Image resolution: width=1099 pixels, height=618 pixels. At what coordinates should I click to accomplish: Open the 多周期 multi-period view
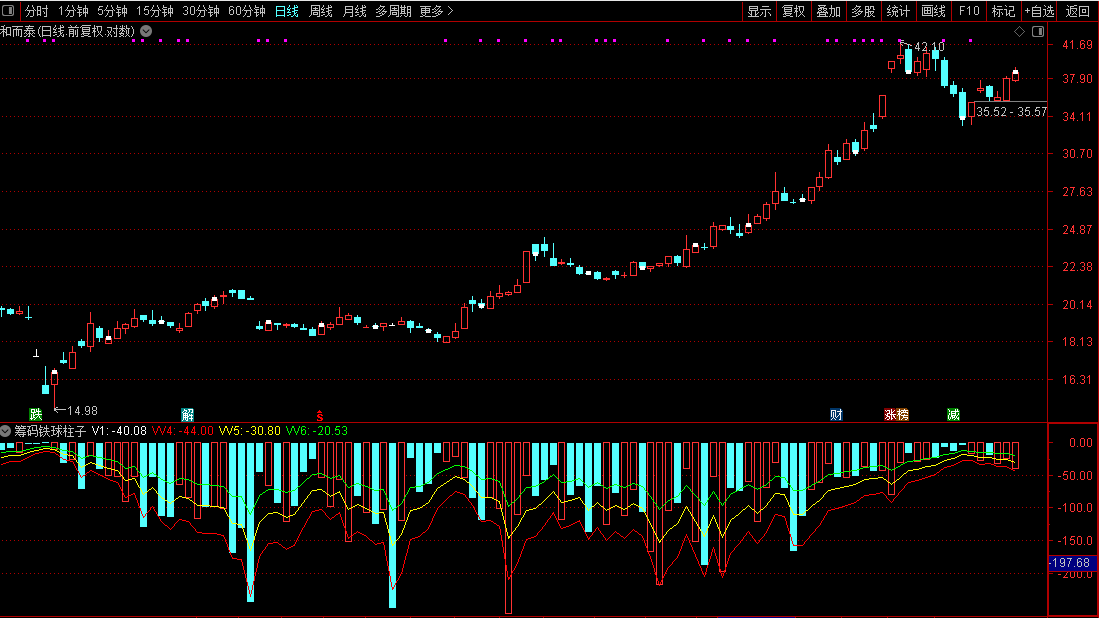click(x=393, y=11)
